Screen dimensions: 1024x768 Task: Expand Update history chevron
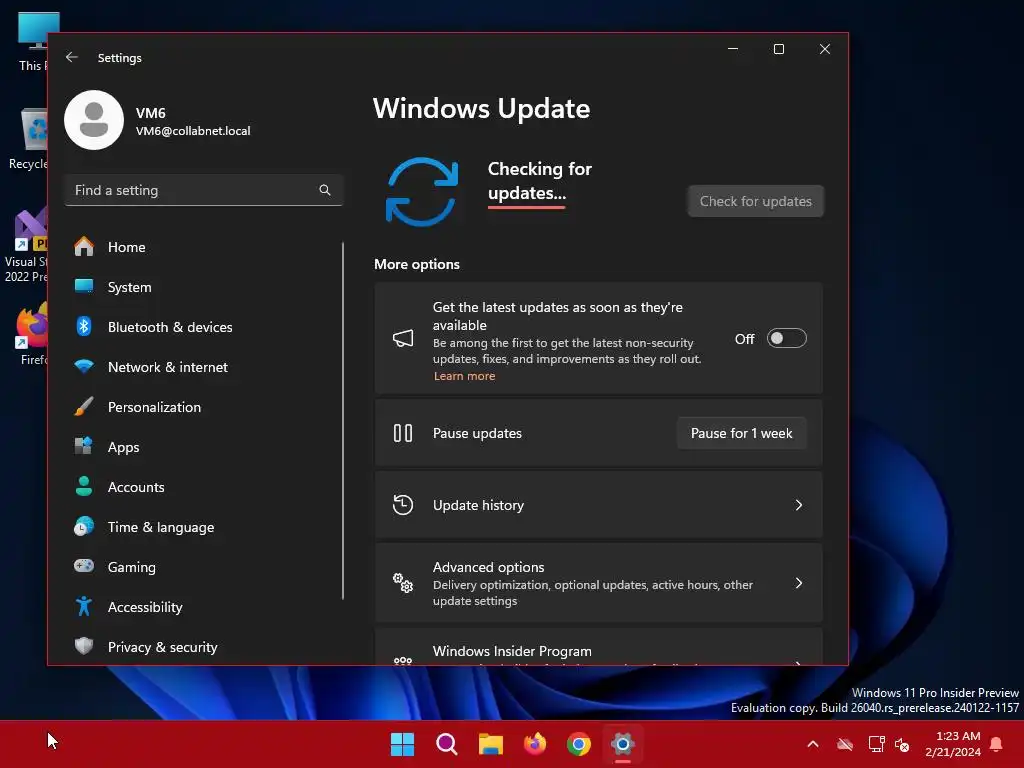coord(799,505)
